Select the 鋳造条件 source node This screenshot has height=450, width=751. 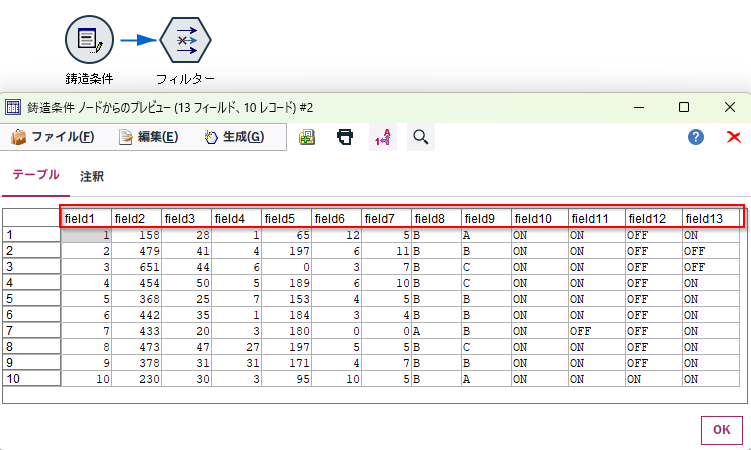90,40
